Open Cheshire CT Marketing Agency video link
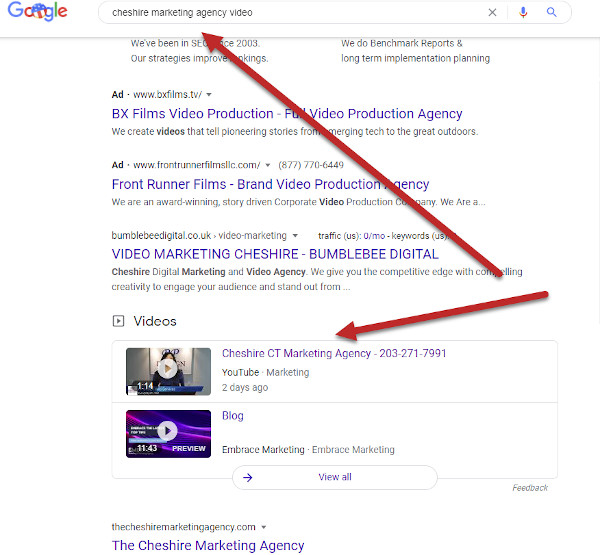Screen dimensions: 600x555 [334, 353]
